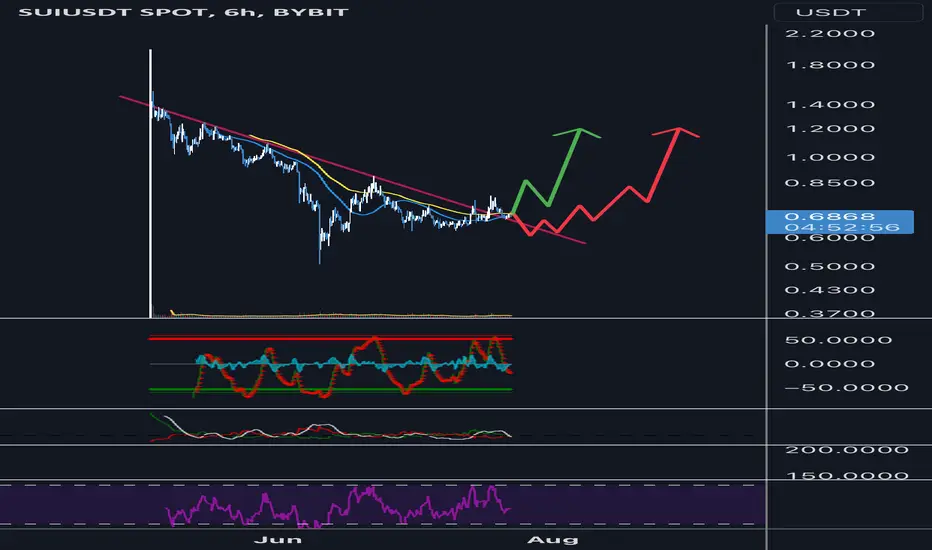The image size is (932, 550).
Task: Click the current price label 0.6868
Action: coord(830,216)
